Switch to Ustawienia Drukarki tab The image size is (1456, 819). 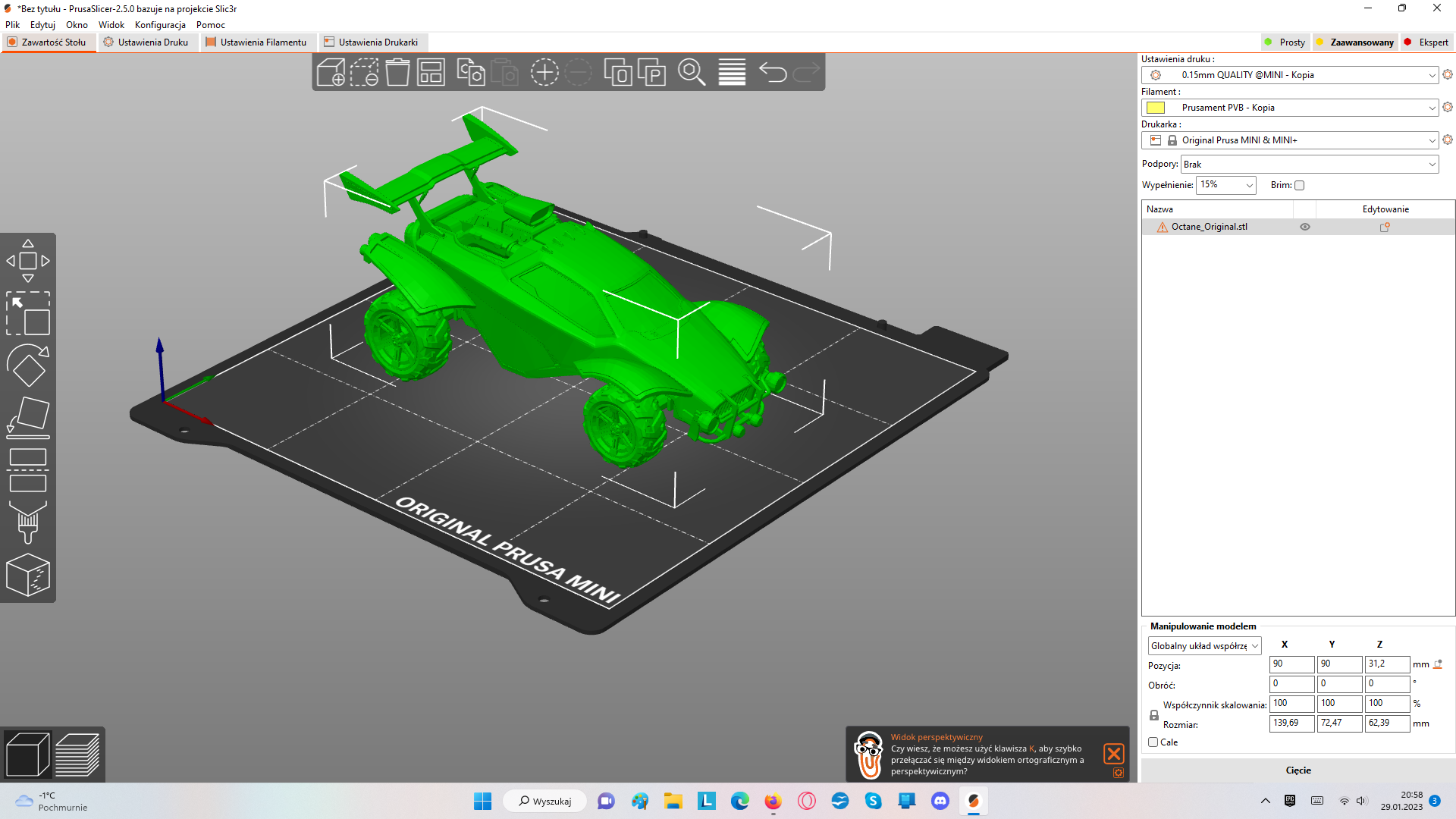coord(372,42)
